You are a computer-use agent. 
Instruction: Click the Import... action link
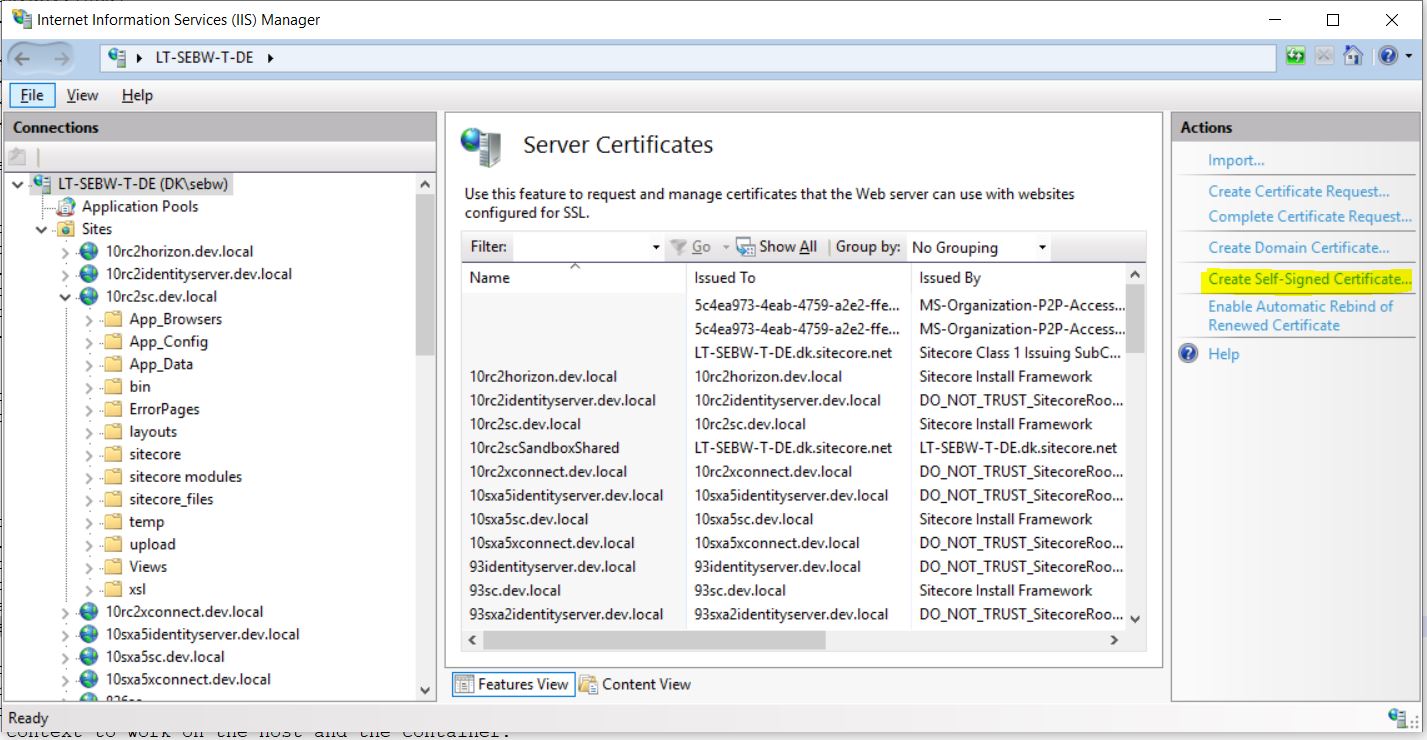point(1236,160)
